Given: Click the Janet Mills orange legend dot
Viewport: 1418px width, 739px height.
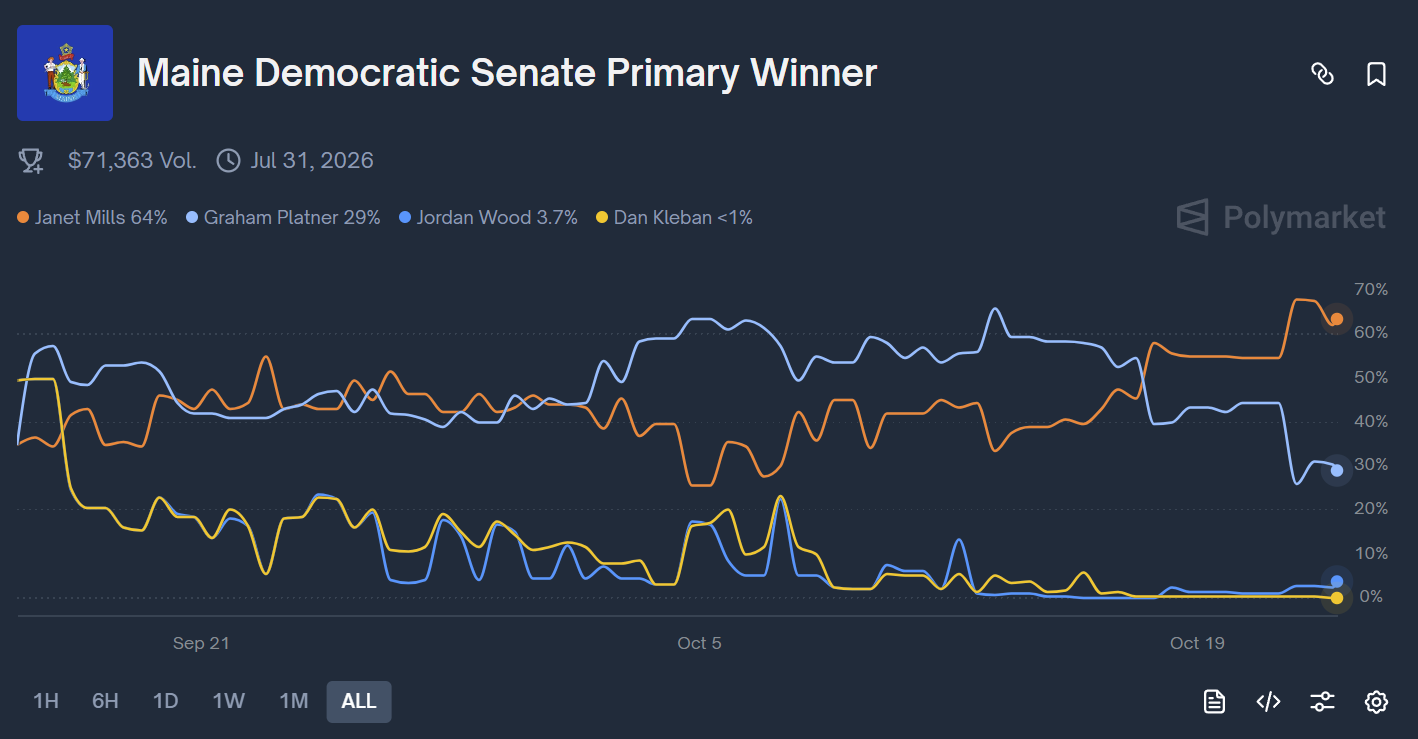Looking at the screenshot, I should coord(23,217).
